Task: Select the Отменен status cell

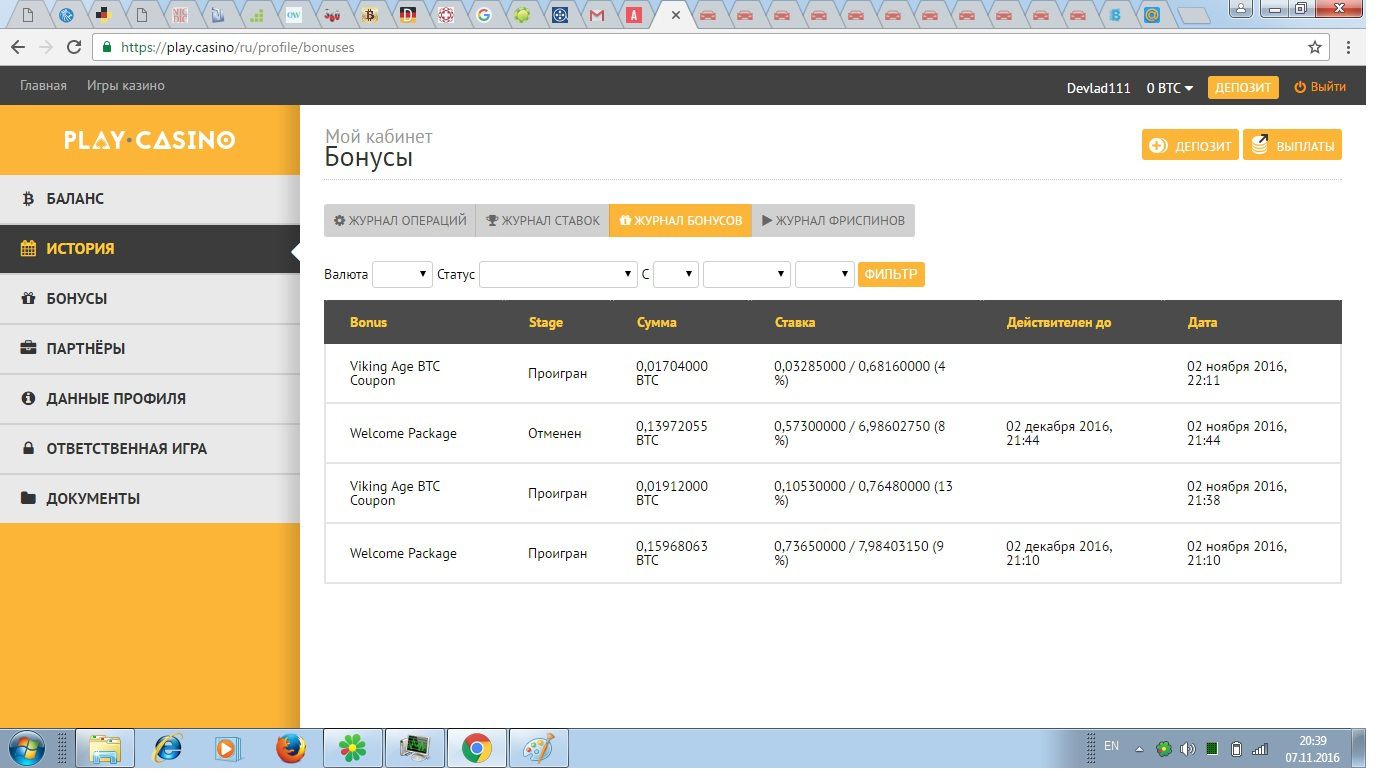Action: coord(555,434)
